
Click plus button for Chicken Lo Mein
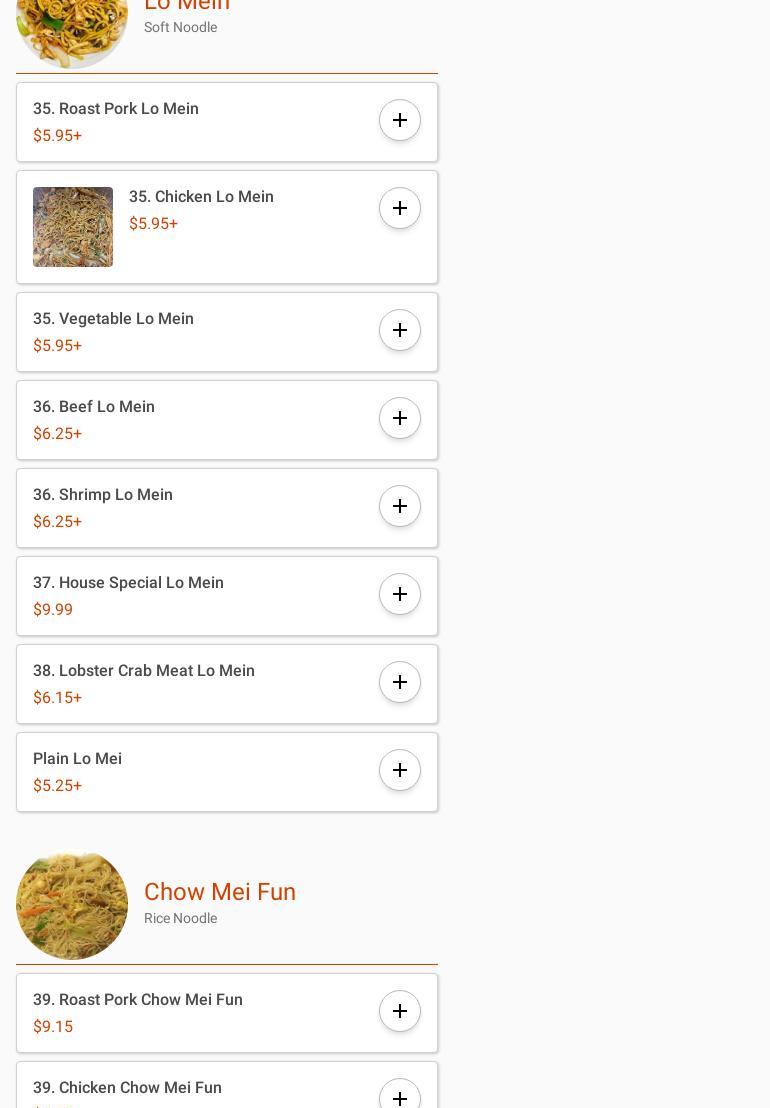pyautogui.click(x=400, y=208)
